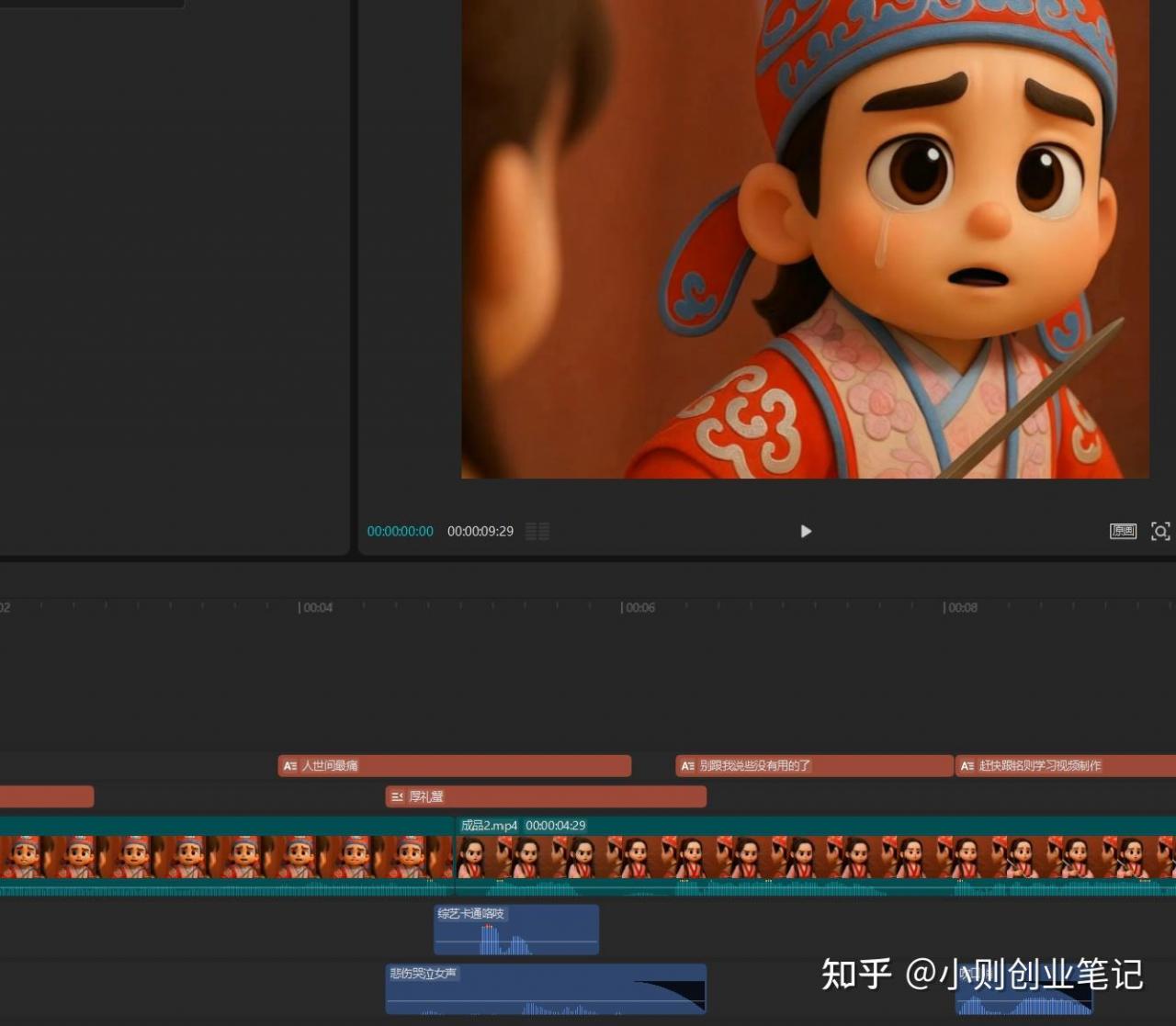This screenshot has width=1176, height=1026.
Task: Open fullscreen preview focus icon
Action: [1160, 531]
